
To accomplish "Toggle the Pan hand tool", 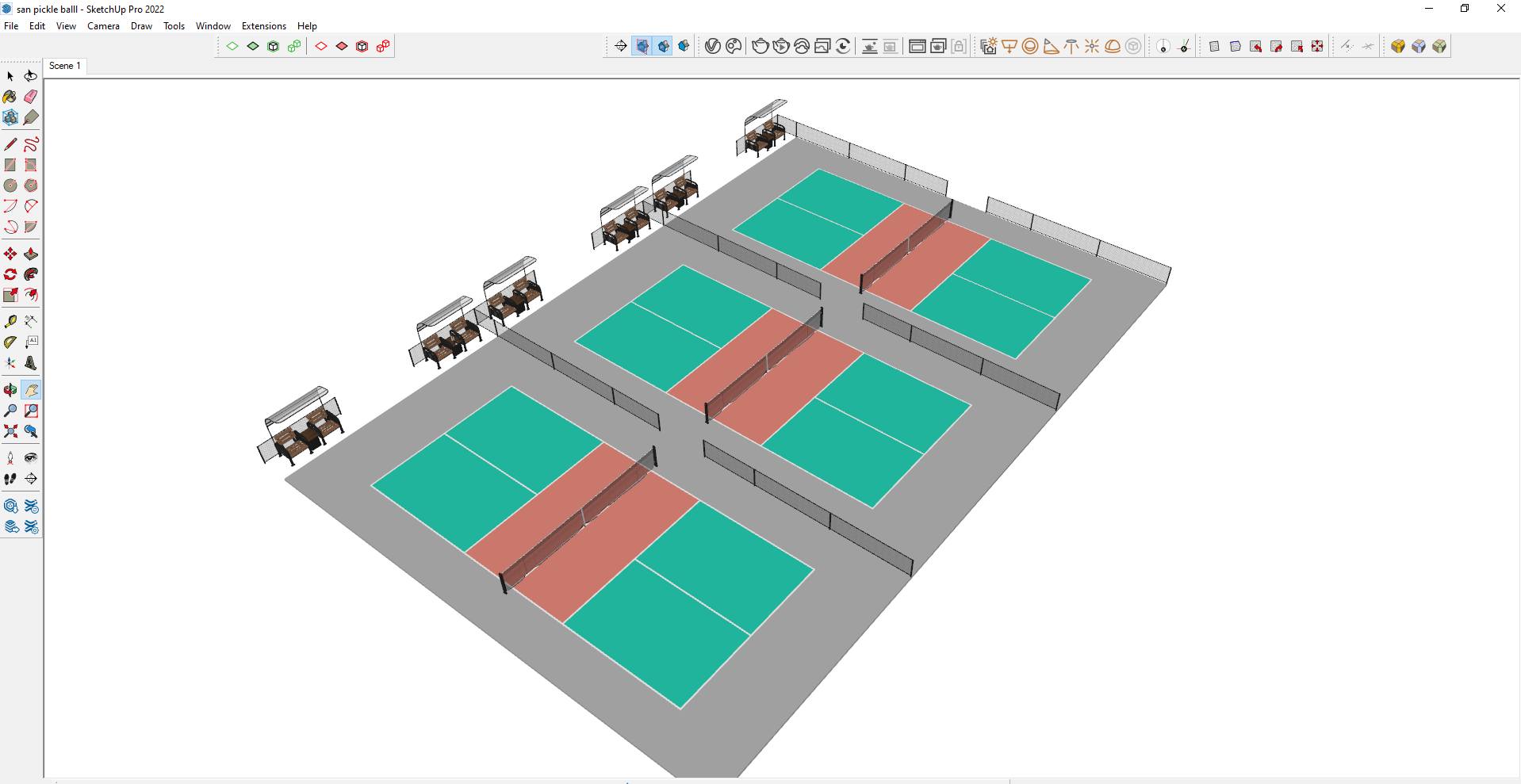I will [x=31, y=390].
